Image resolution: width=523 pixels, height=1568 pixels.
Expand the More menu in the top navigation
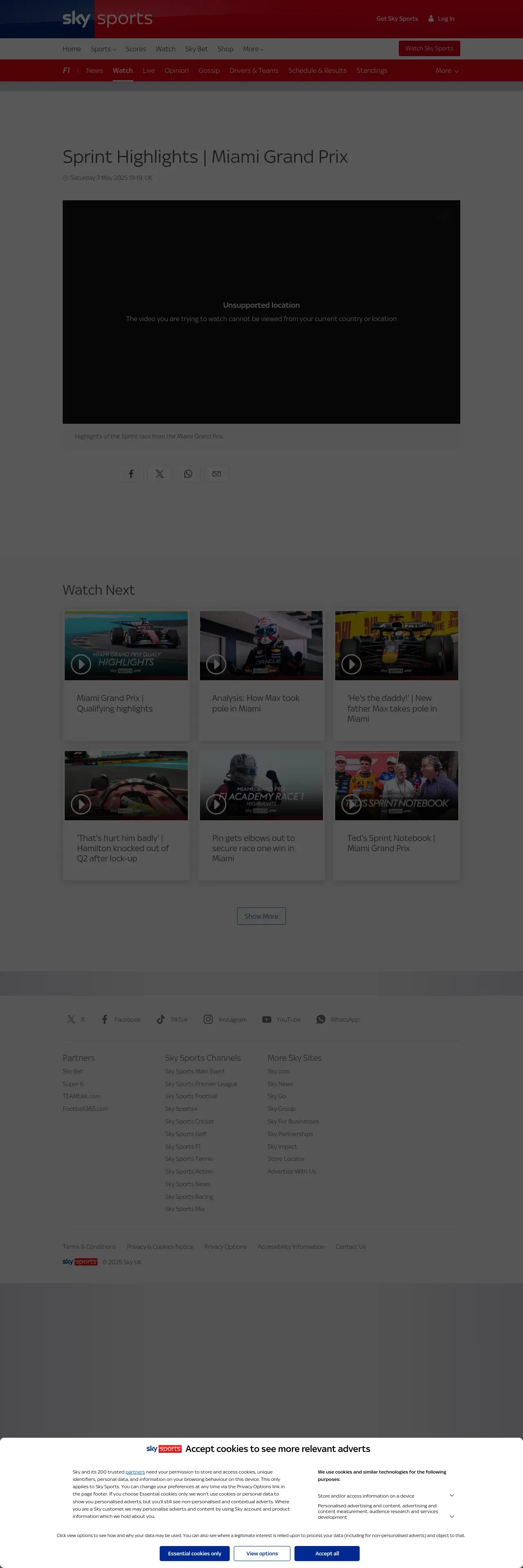253,49
